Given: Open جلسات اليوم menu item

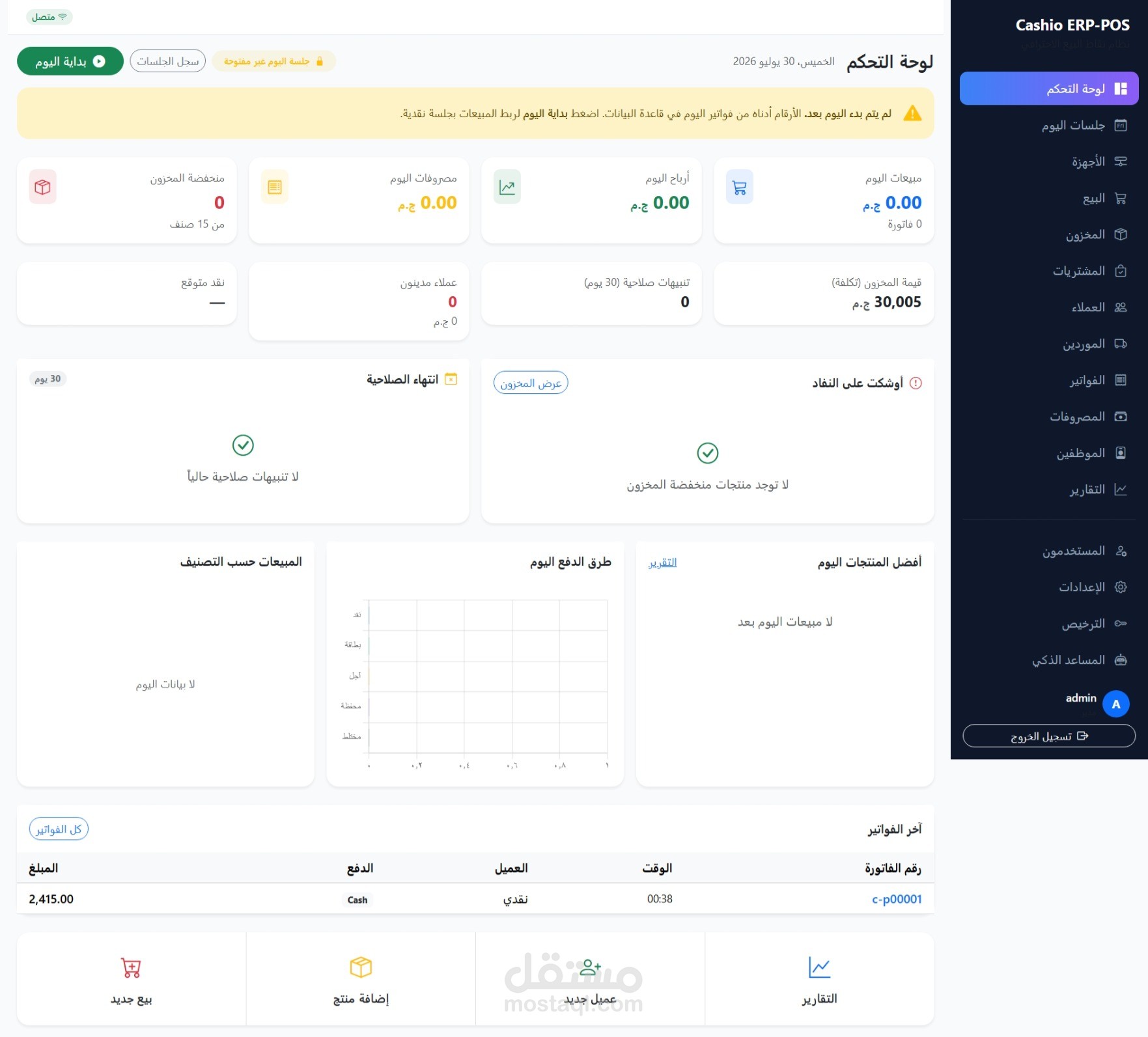Looking at the screenshot, I should point(1049,126).
